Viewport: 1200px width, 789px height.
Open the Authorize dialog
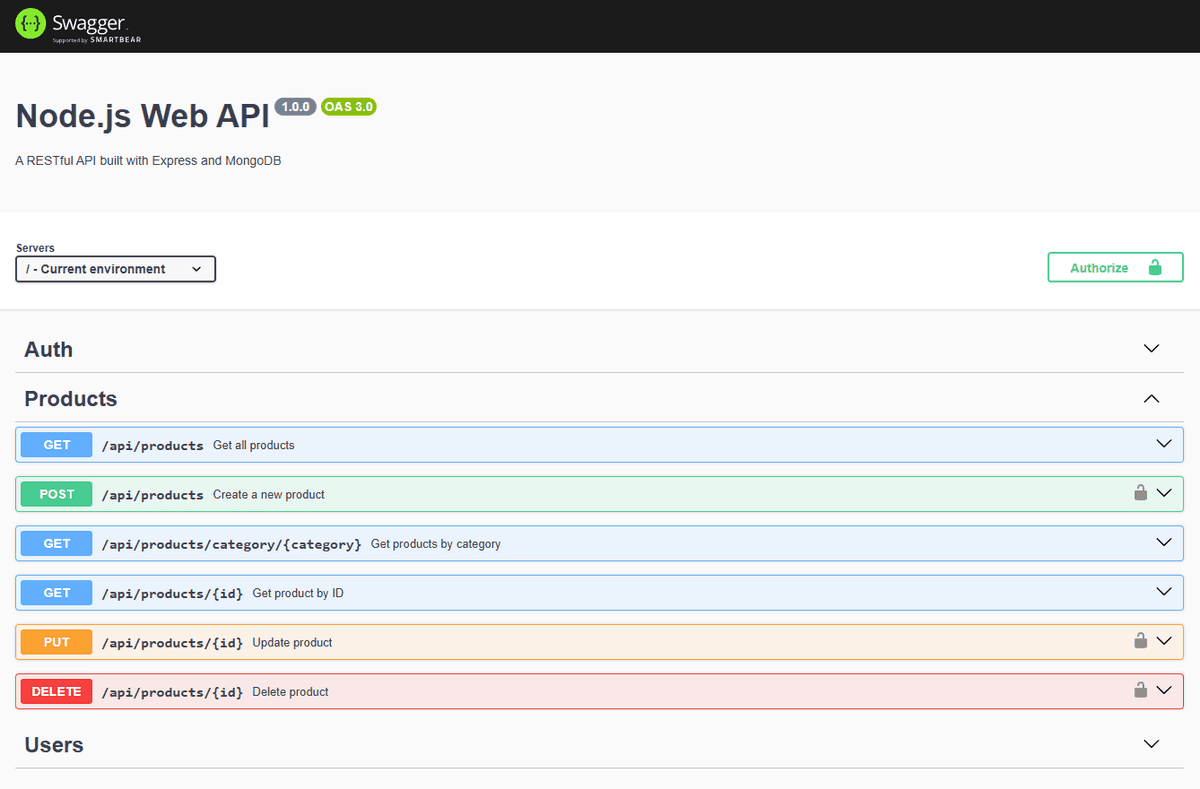click(x=1115, y=268)
